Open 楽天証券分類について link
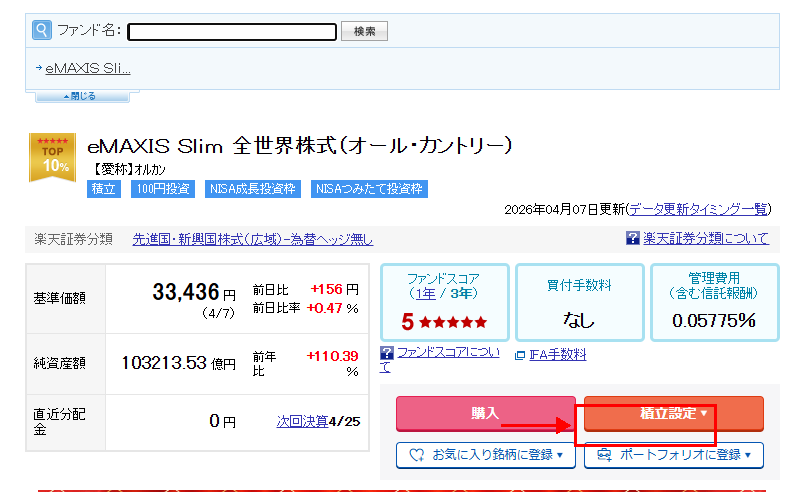795x492 pixels. coord(706,238)
